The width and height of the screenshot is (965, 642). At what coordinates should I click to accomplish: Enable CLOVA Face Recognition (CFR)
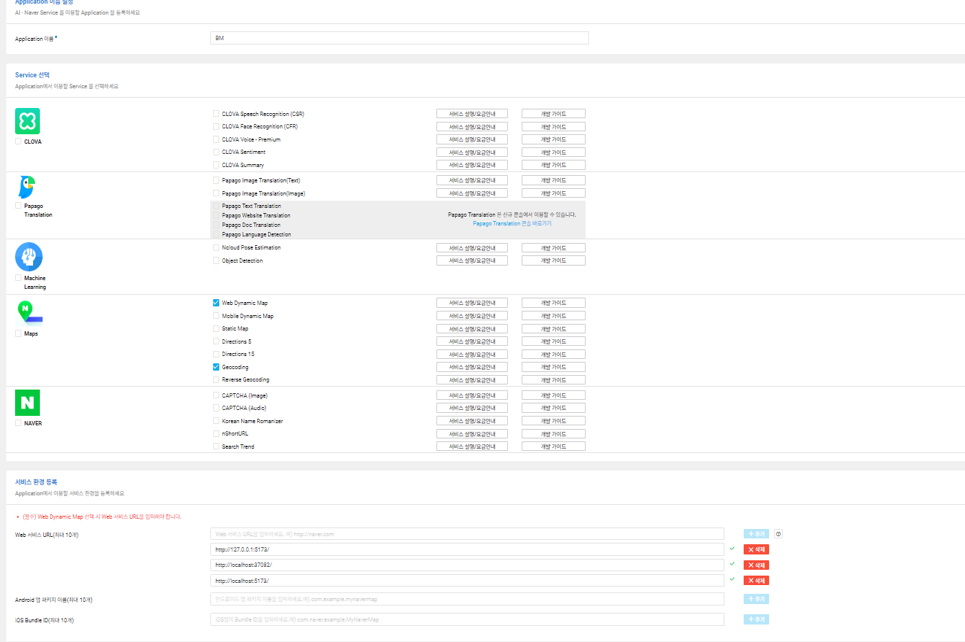[x=216, y=127]
